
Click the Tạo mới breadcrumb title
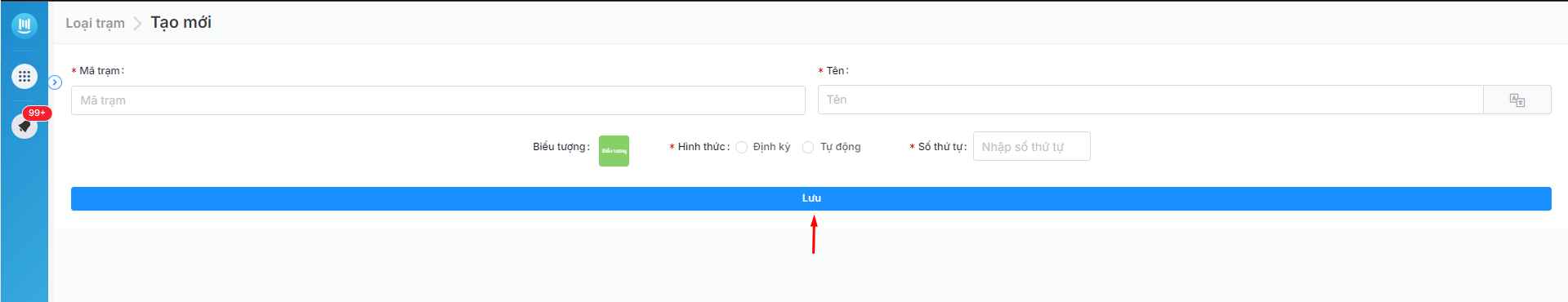pos(181,22)
